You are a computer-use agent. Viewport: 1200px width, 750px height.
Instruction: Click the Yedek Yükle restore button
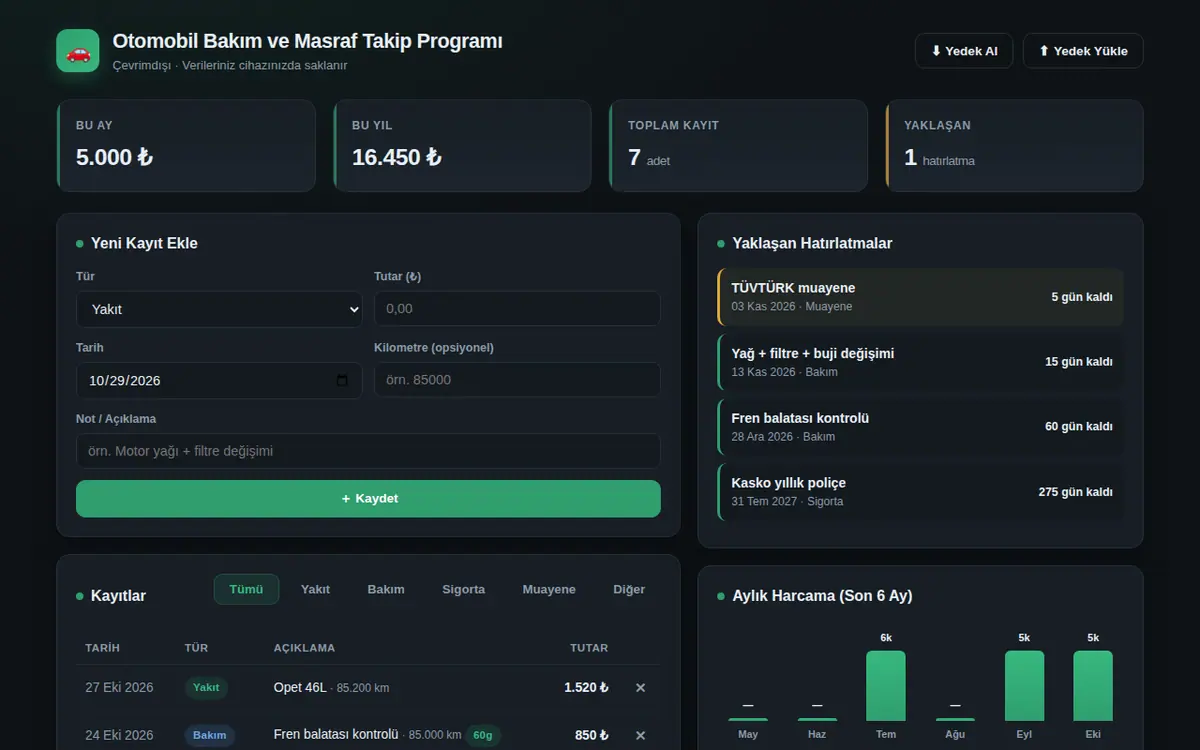click(1083, 51)
